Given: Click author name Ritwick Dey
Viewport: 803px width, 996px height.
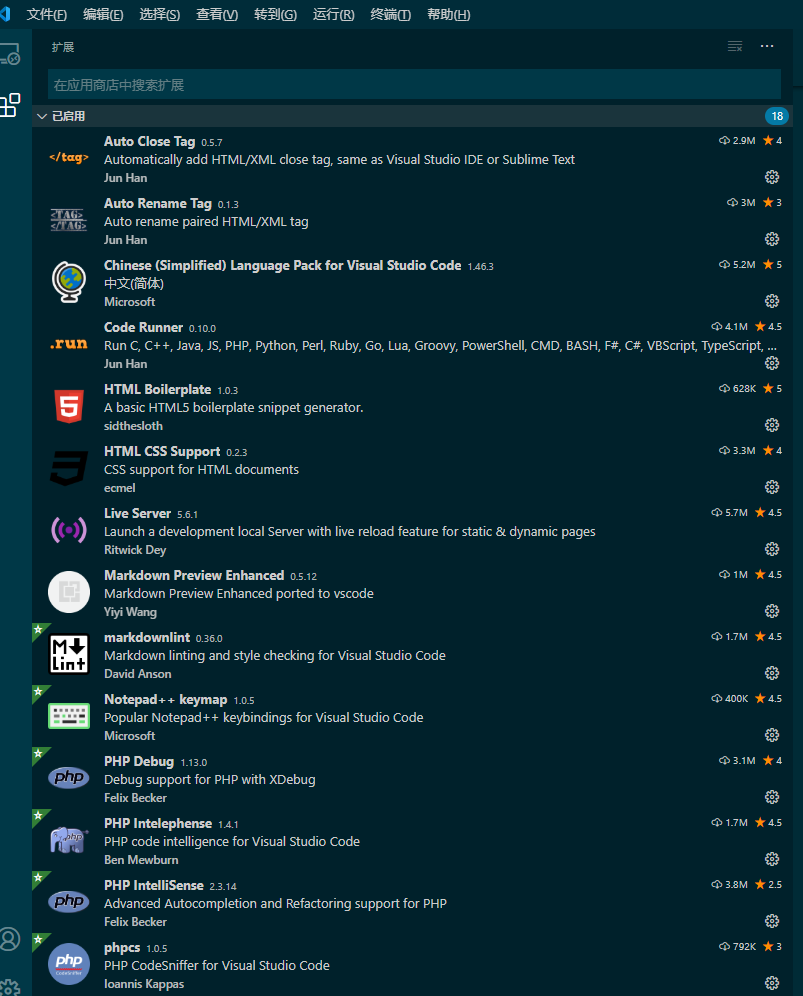Looking at the screenshot, I should 135,550.
